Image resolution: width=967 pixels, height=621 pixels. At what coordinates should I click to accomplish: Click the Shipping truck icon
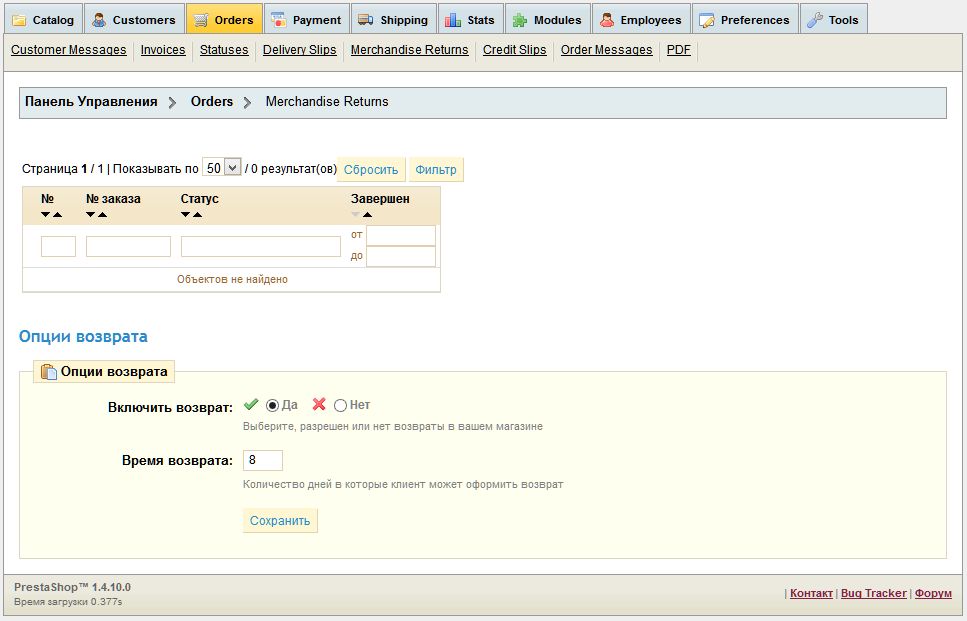tap(365, 20)
